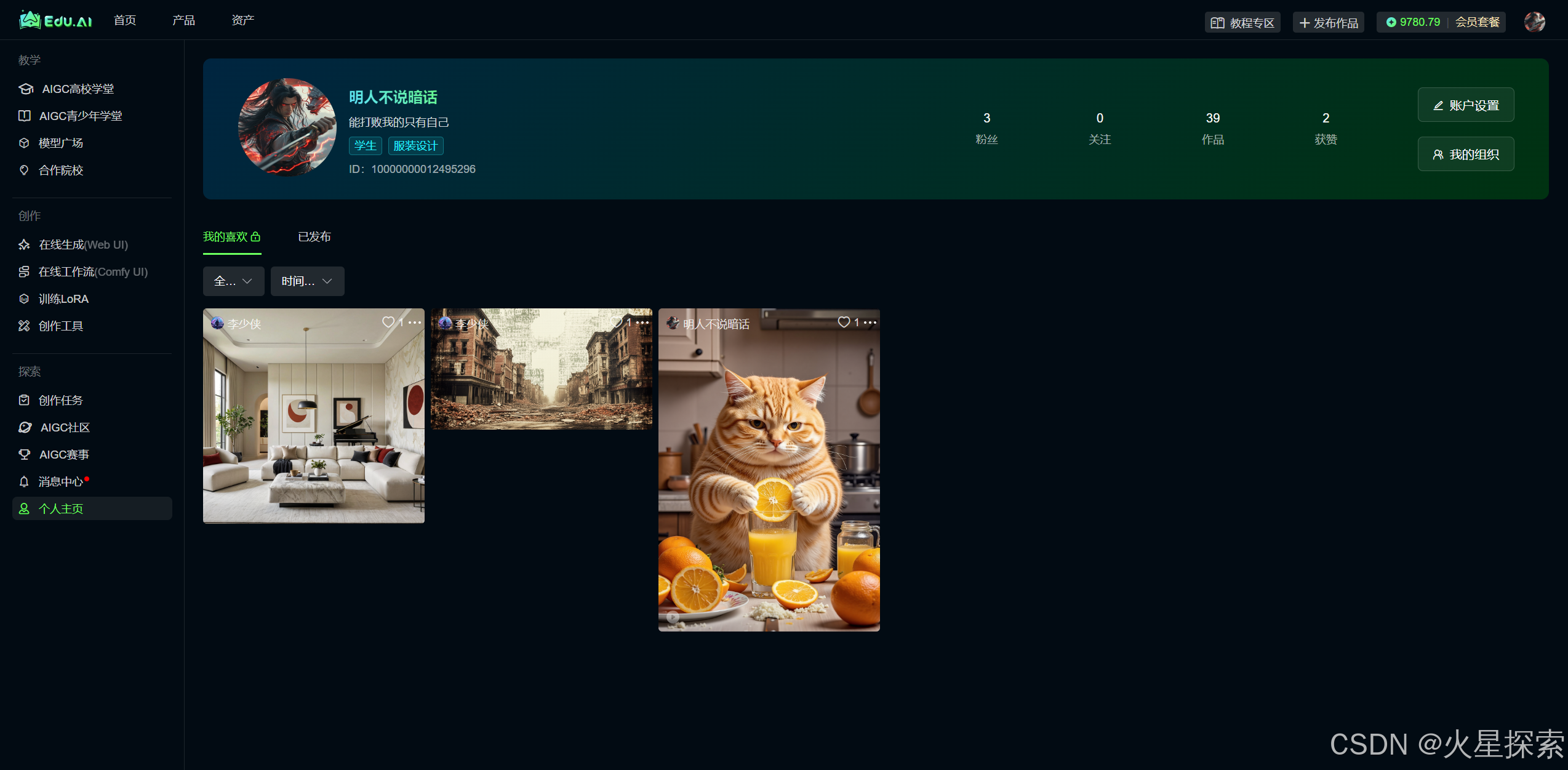The width and height of the screenshot is (1568, 770).
Task: Open AIGC高校学堂 graduation cap icon
Action: click(25, 89)
